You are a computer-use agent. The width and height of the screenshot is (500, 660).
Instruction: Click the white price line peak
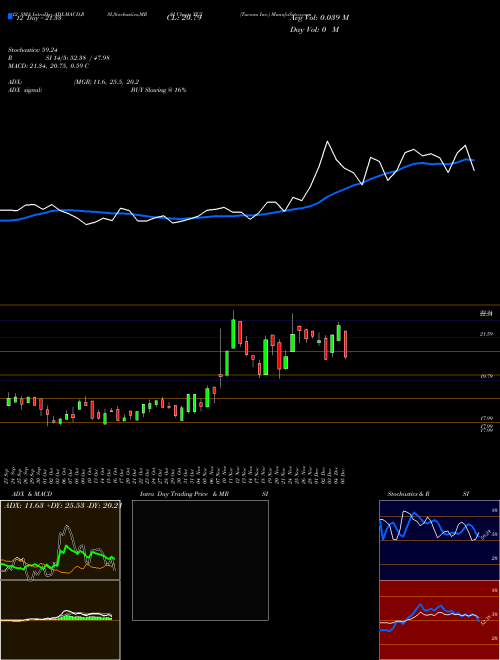pos(327,141)
